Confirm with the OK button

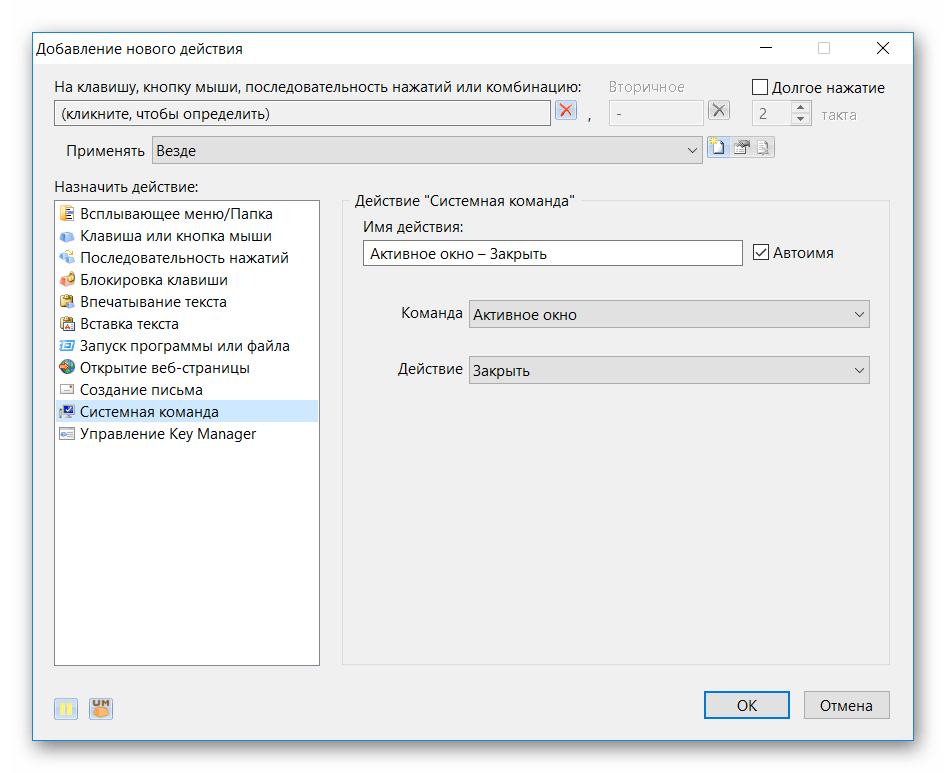click(x=747, y=705)
